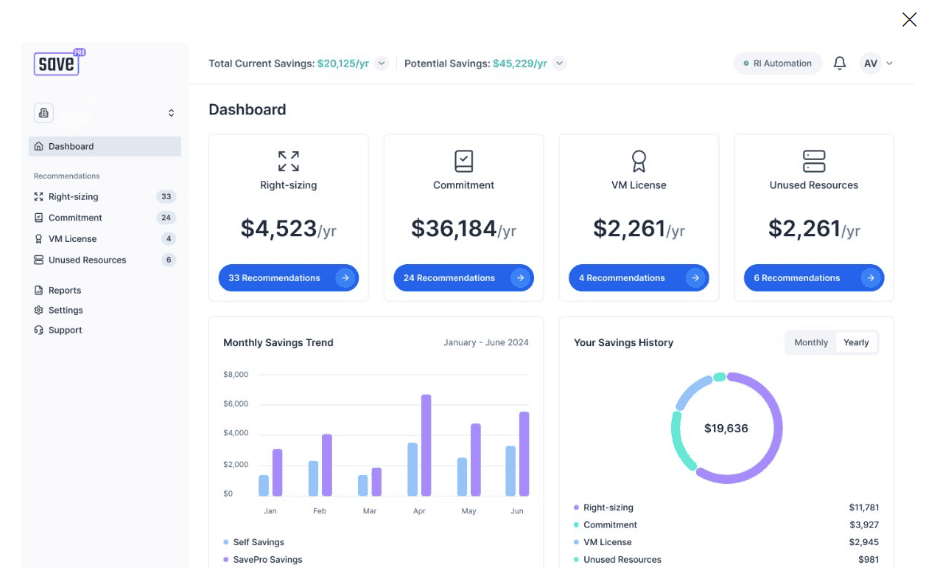Click the Unused Resources server icon
This screenshot has height=568, width=937.
pos(813,161)
